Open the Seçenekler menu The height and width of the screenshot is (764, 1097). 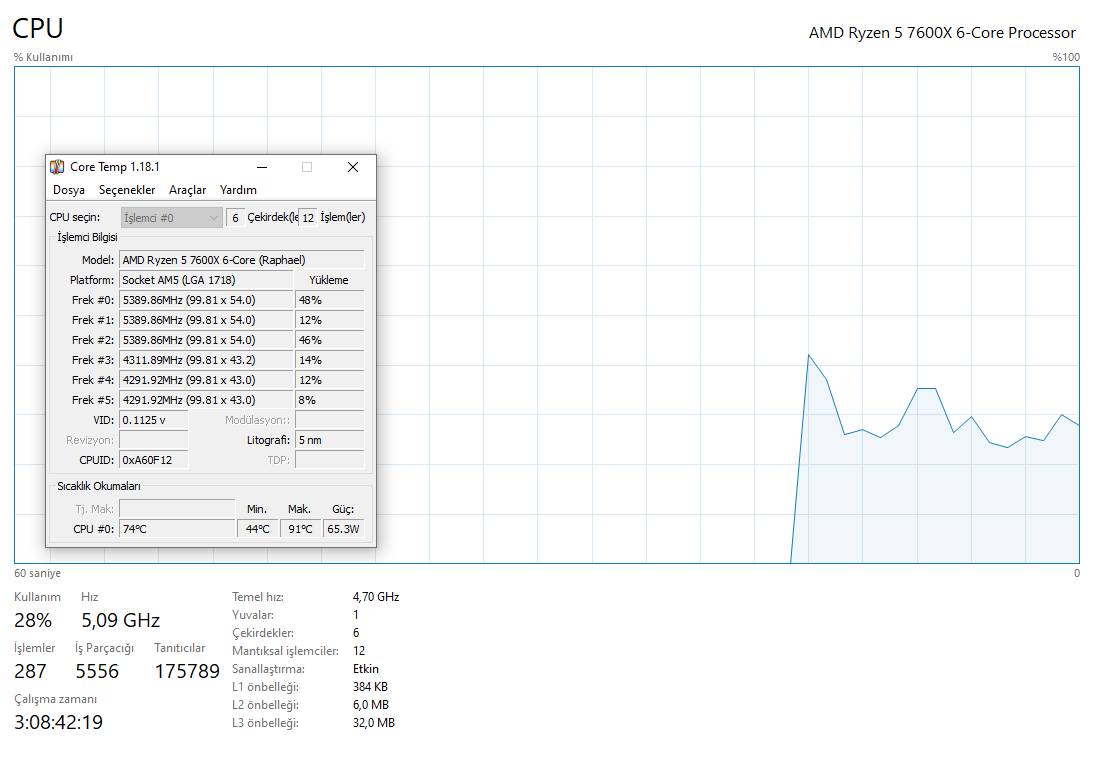(x=127, y=190)
